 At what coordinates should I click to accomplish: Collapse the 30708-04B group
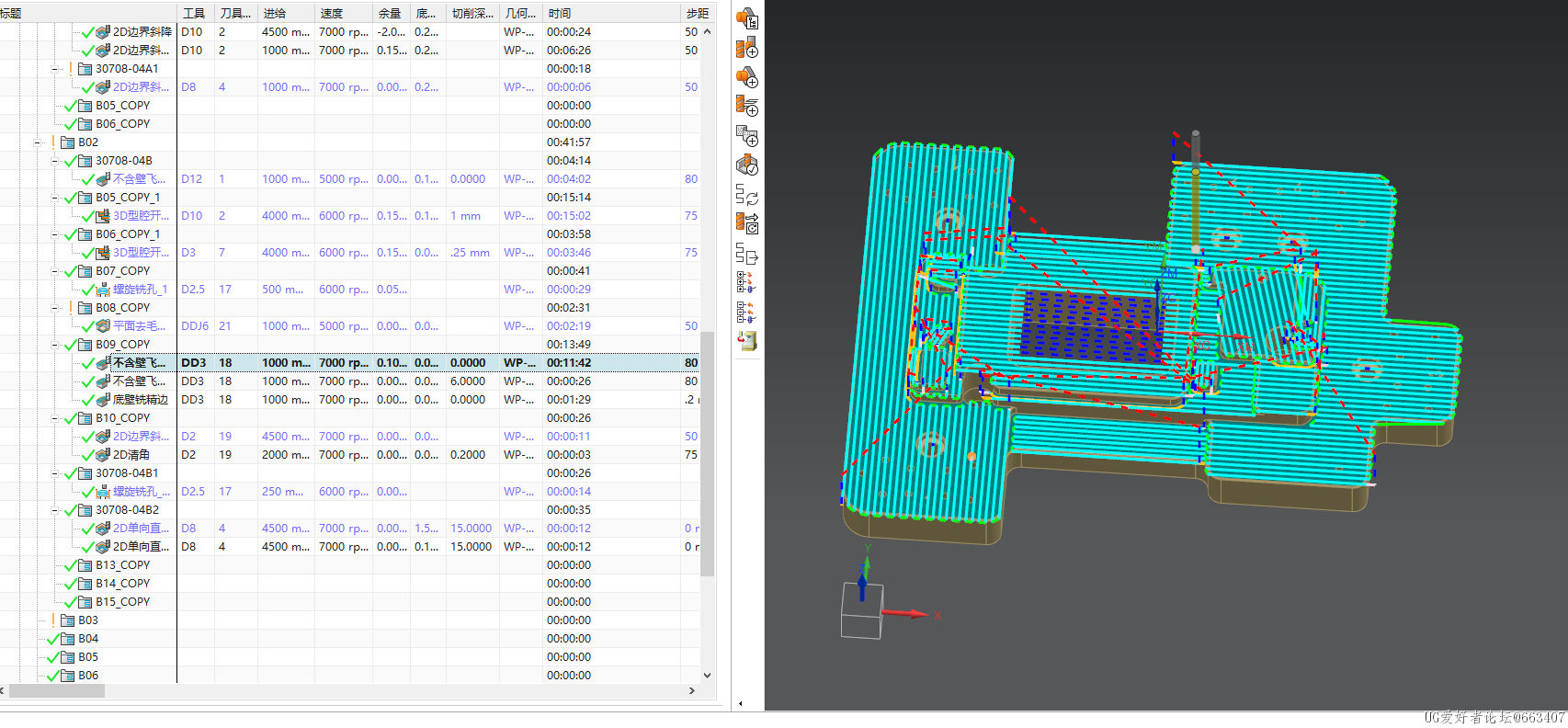pos(54,161)
